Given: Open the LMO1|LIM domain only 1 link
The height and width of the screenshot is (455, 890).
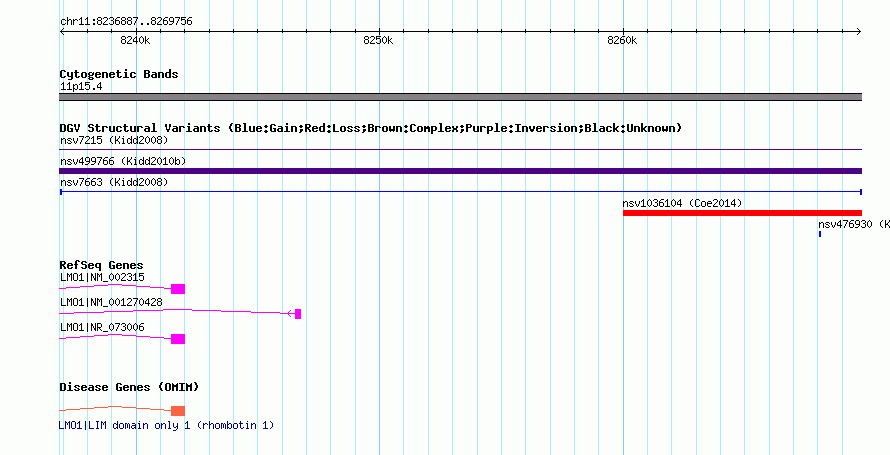Looking at the screenshot, I should tap(166, 425).
